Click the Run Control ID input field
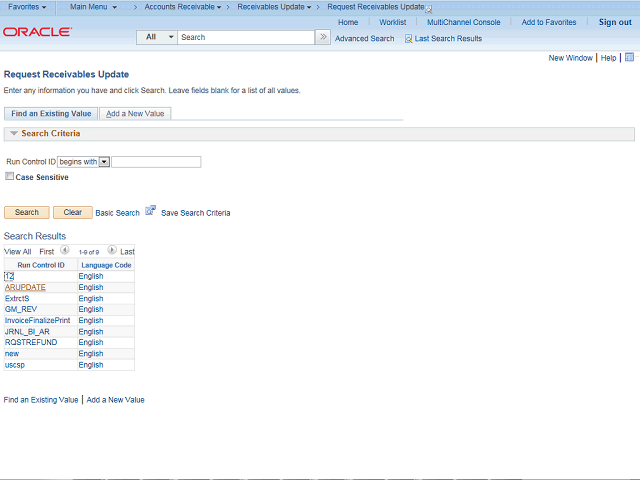640x480 pixels. pos(156,162)
